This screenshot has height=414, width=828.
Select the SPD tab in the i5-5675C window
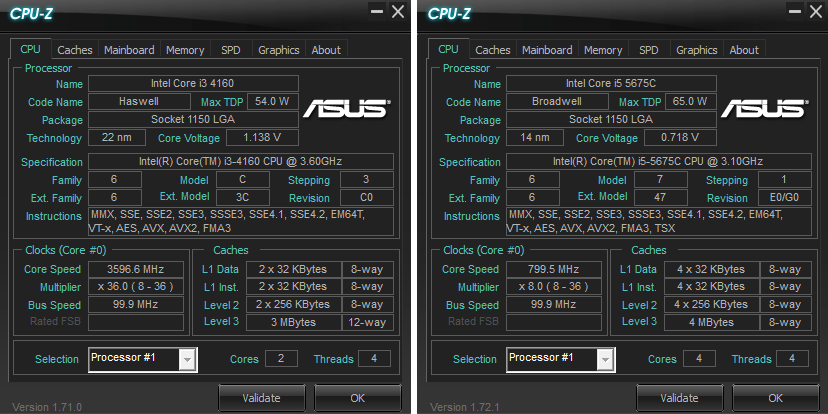click(649, 50)
